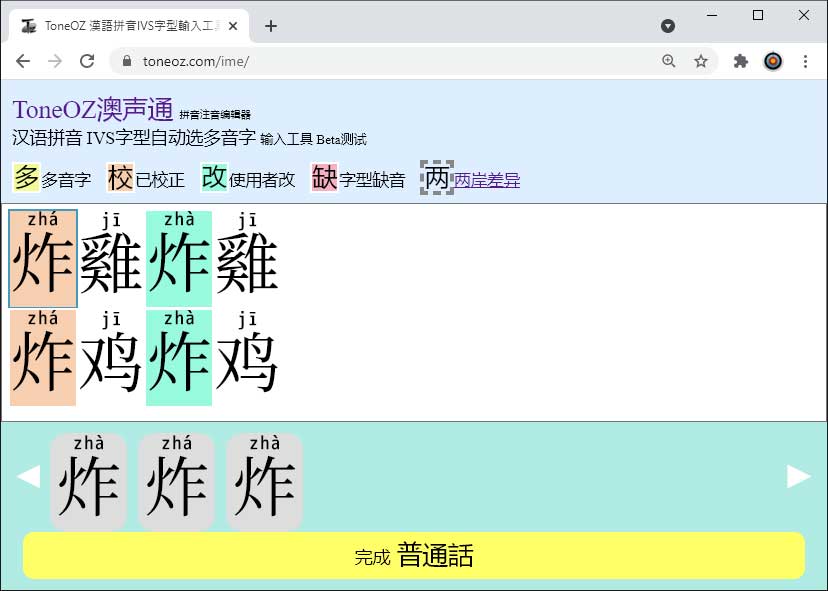
Task: Open a new browser tab
Action: point(271,26)
